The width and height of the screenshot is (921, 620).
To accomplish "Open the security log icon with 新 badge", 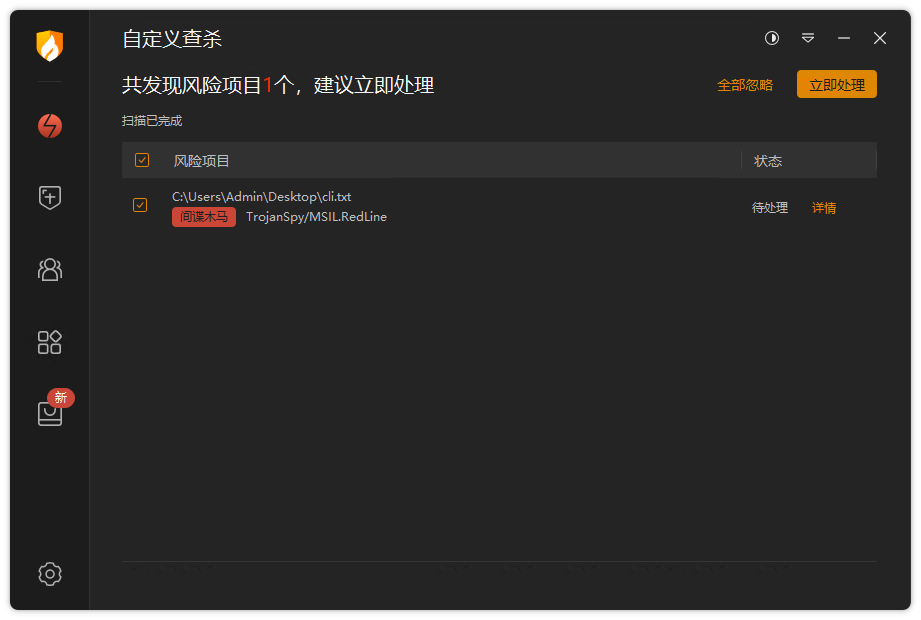I will [49, 412].
